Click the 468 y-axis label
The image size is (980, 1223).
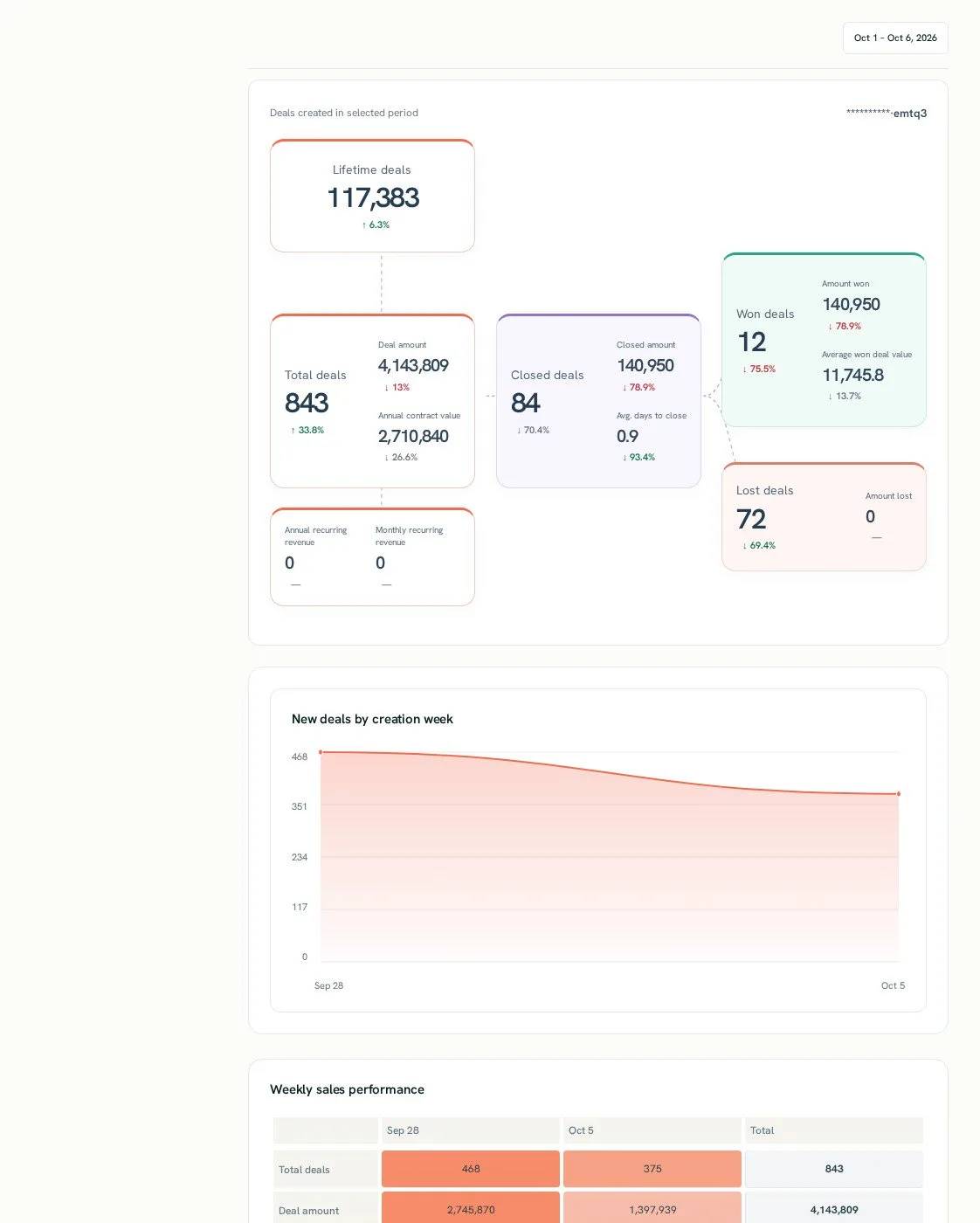[x=300, y=757]
